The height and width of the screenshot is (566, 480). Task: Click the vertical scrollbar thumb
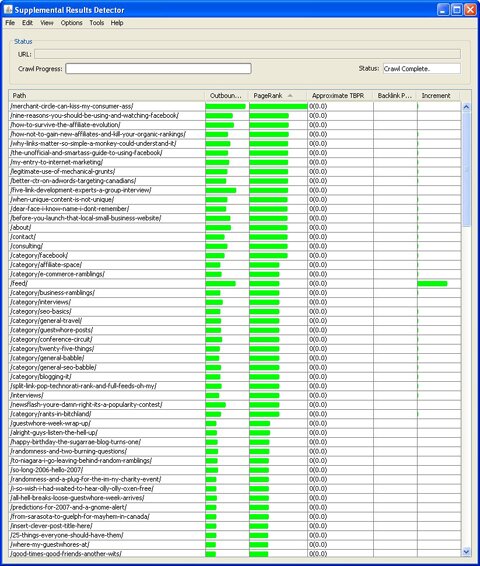(x=466, y=169)
